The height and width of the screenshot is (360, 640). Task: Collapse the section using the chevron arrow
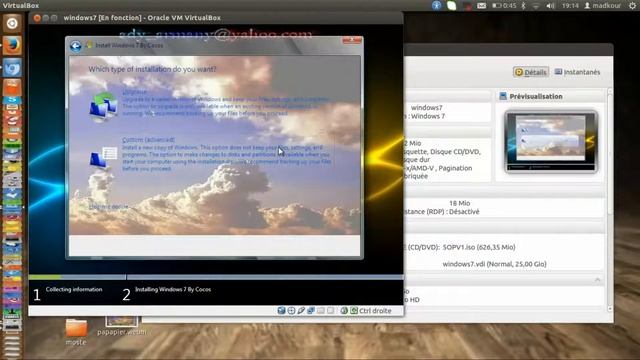(x=598, y=280)
